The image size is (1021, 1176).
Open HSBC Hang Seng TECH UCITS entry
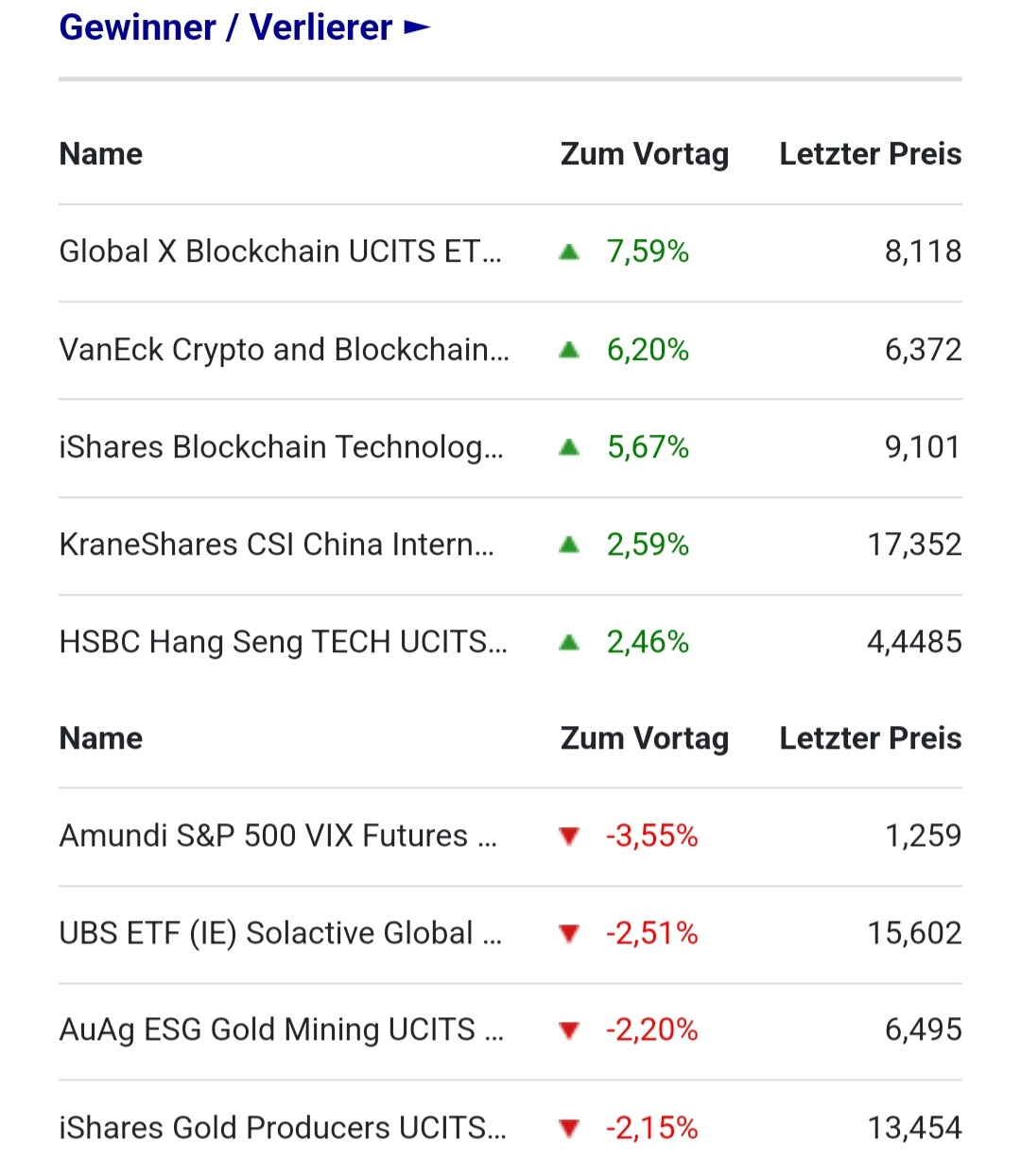pos(283,642)
